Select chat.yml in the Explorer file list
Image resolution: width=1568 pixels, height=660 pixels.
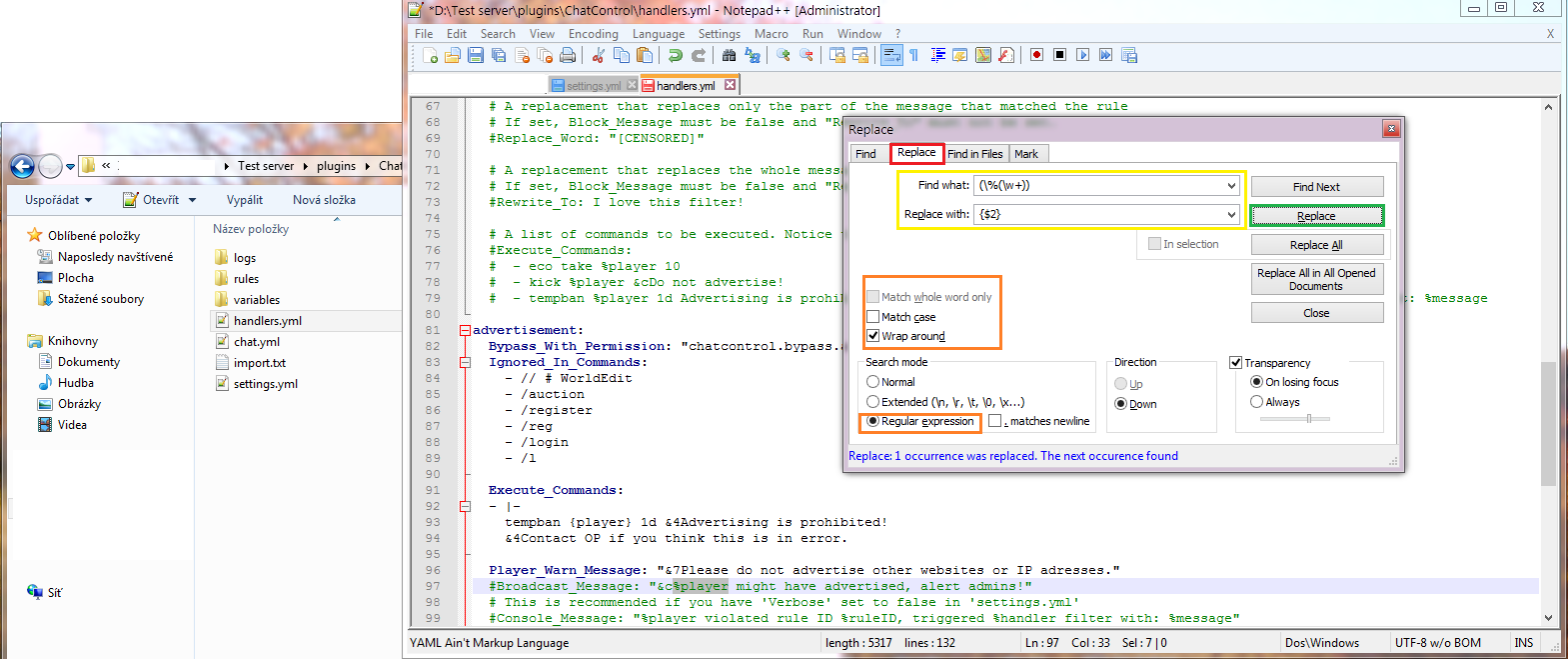(x=256, y=342)
